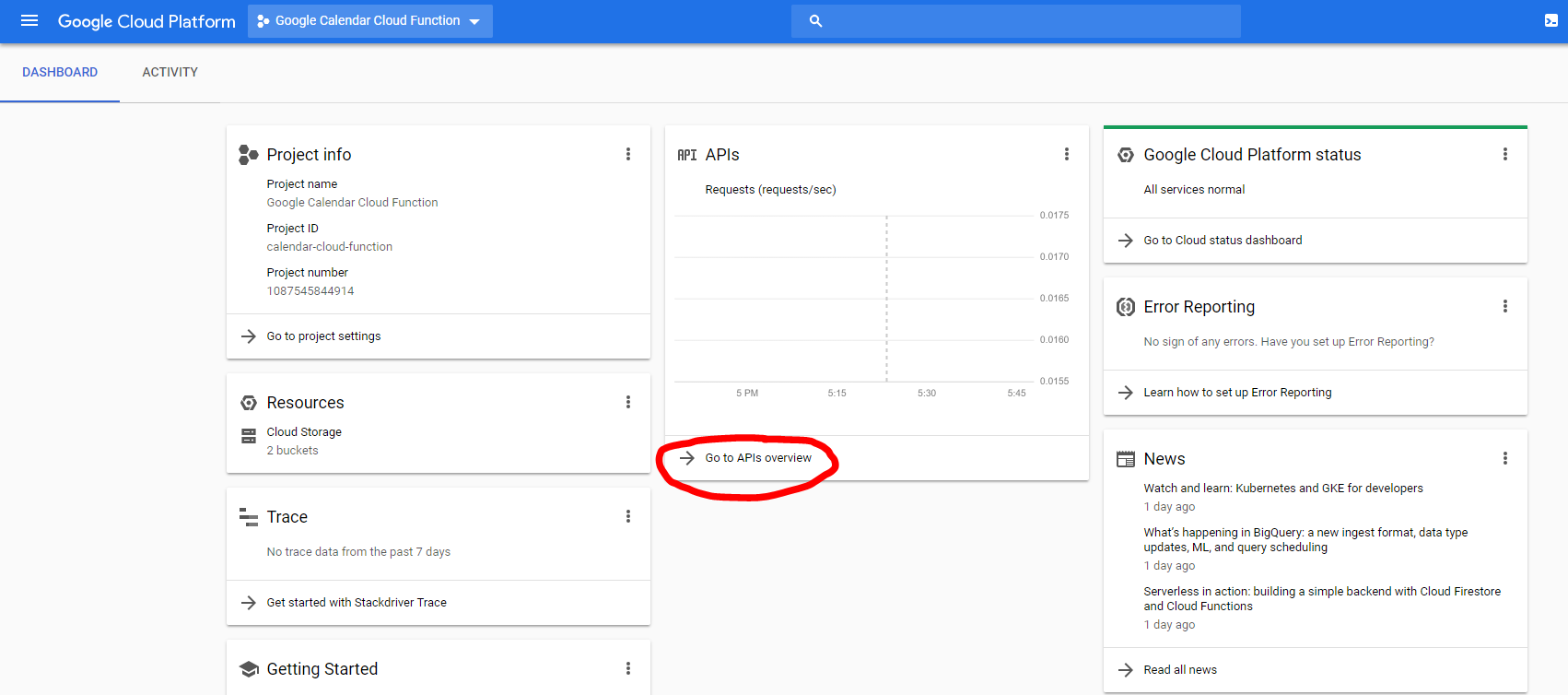Click the Trace card icon
The height and width of the screenshot is (695, 1568).
249,517
